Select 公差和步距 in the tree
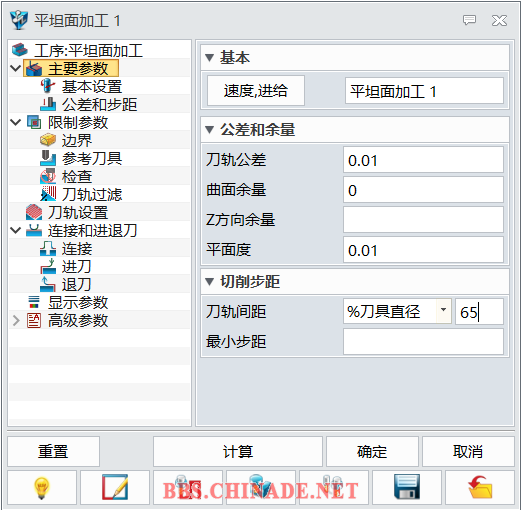 pyautogui.click(x=99, y=105)
